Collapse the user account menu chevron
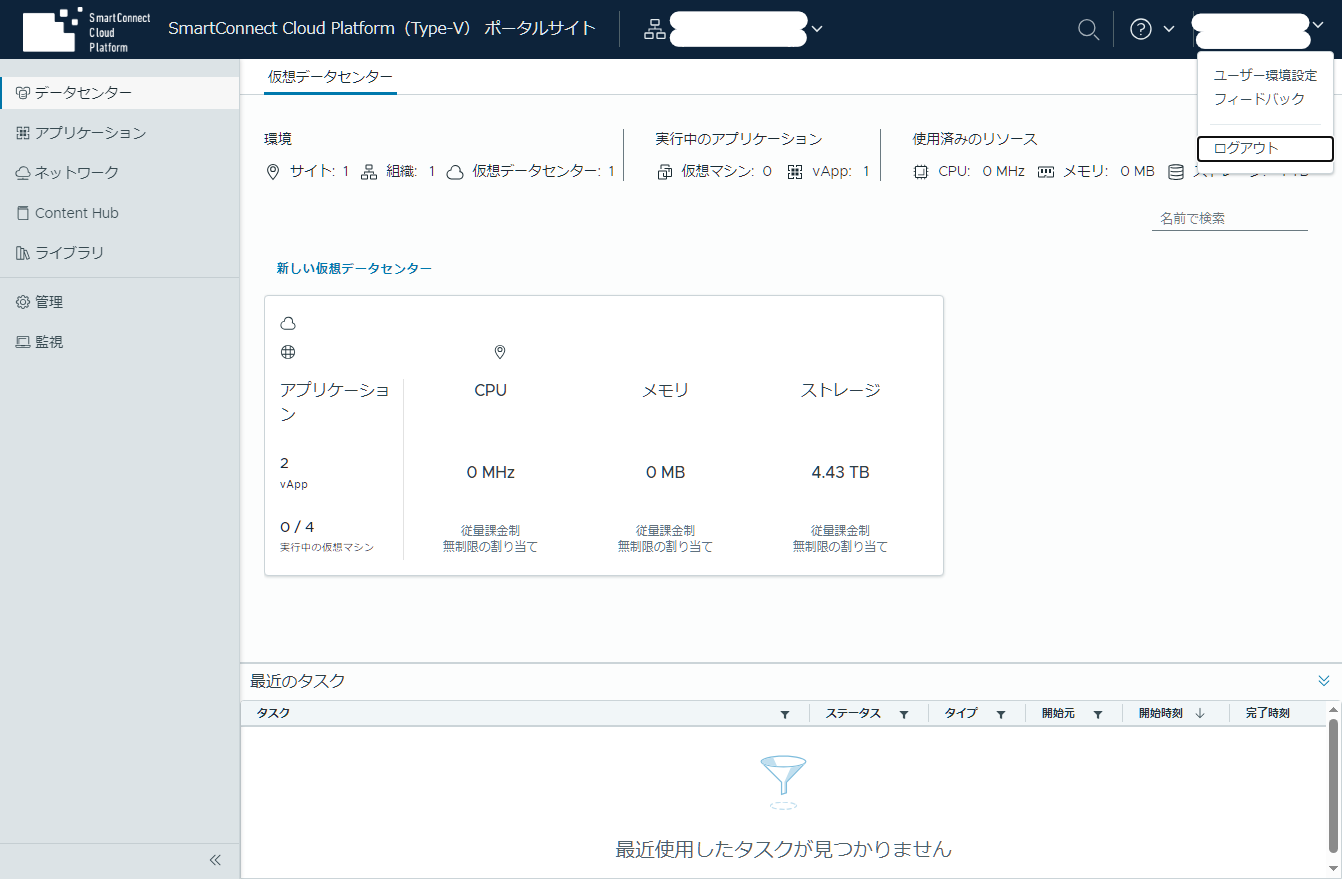Image resolution: width=1342 pixels, height=879 pixels. tap(1317, 26)
